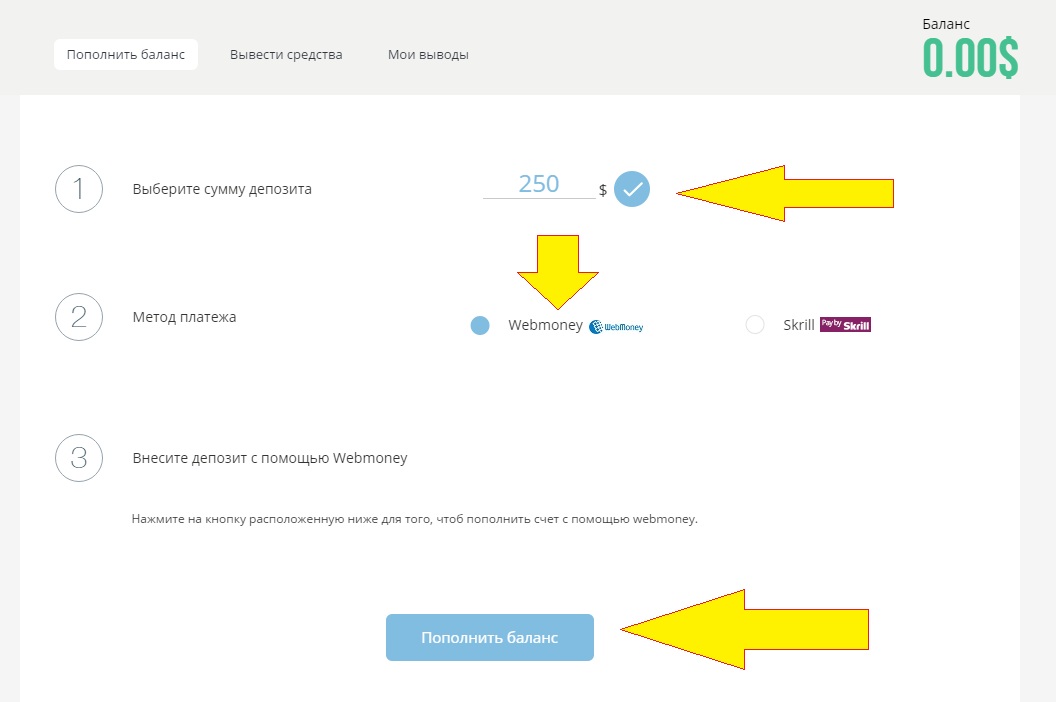This screenshot has width=1056, height=702.
Task: Choose the Webmoney payment label
Action: pyautogui.click(x=546, y=325)
